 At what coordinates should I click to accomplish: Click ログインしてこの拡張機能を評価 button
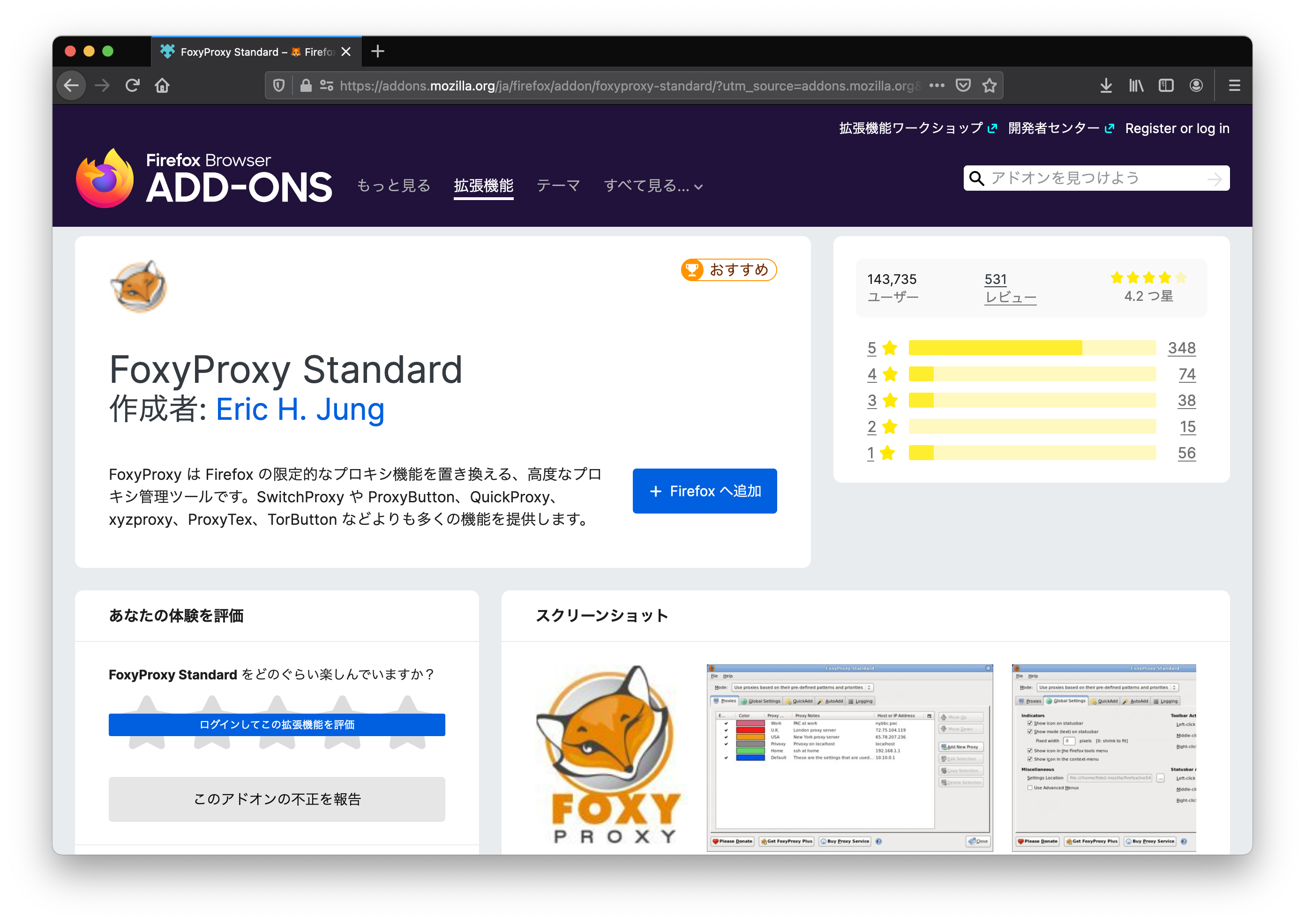coord(277,724)
